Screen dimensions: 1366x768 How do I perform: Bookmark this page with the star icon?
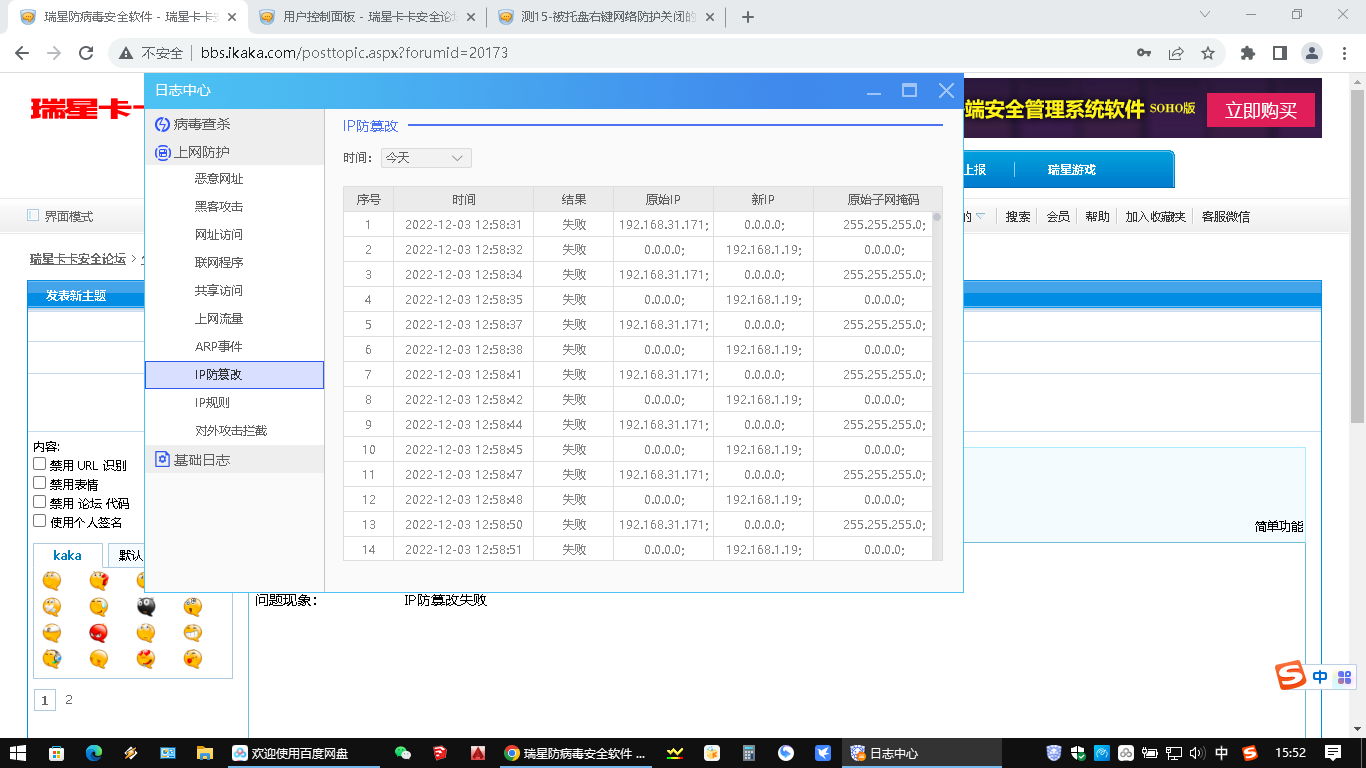1208,53
